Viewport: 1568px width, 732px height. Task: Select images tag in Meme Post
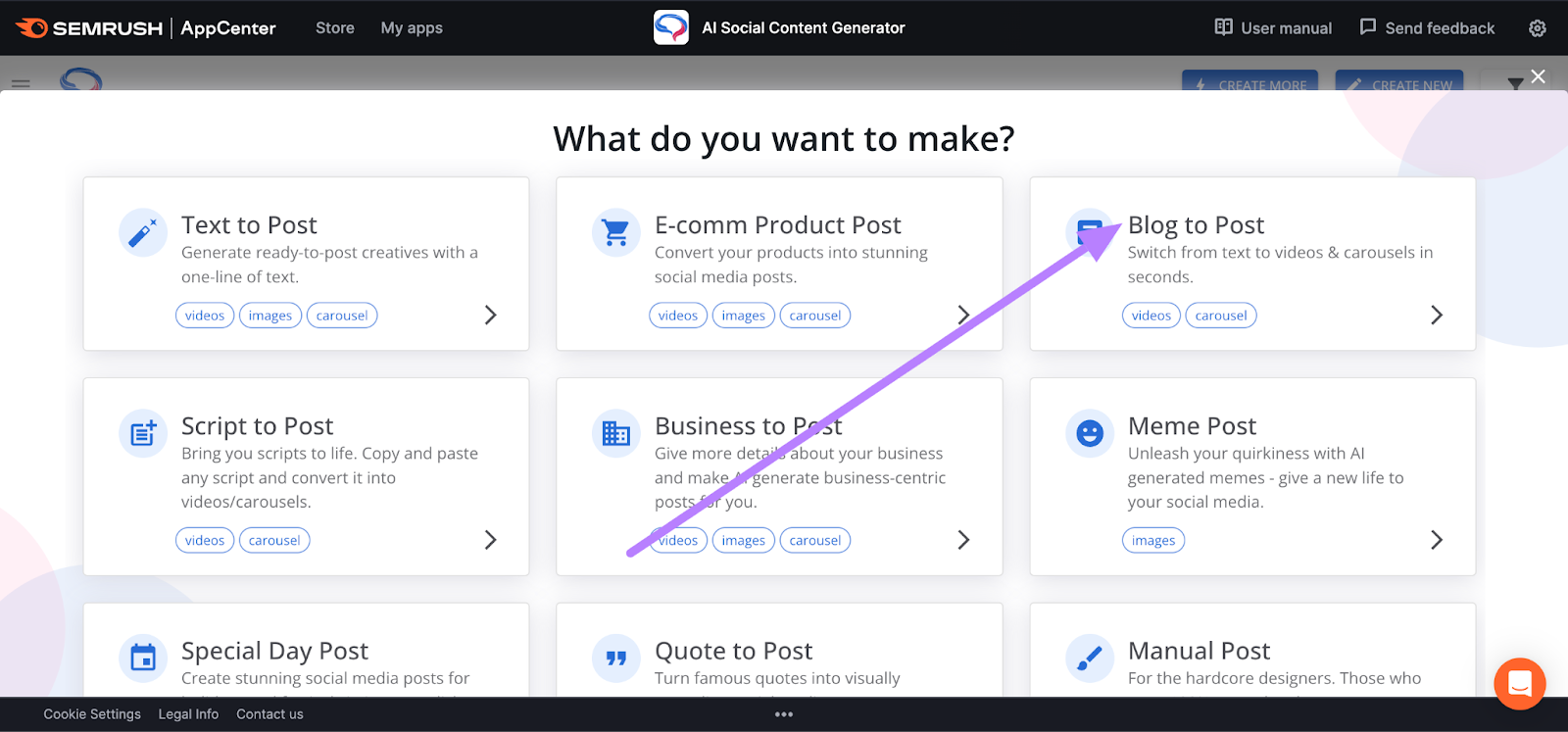1153,541
